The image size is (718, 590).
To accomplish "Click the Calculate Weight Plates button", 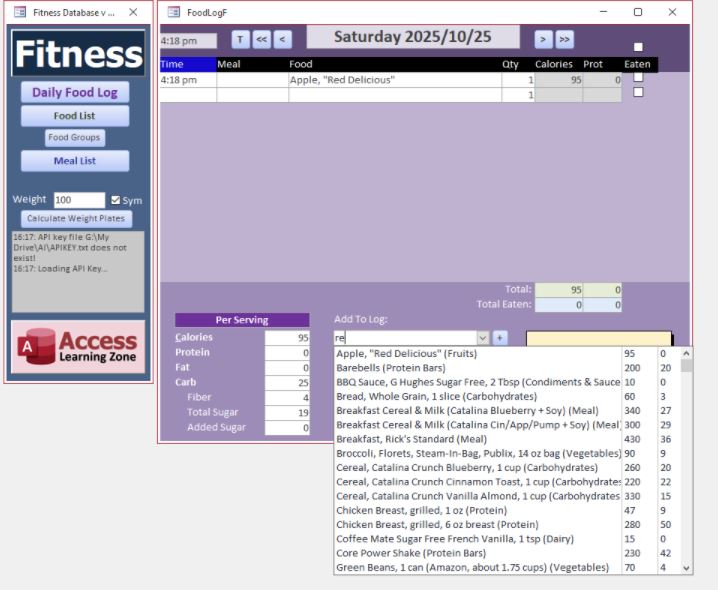I will [x=78, y=218].
